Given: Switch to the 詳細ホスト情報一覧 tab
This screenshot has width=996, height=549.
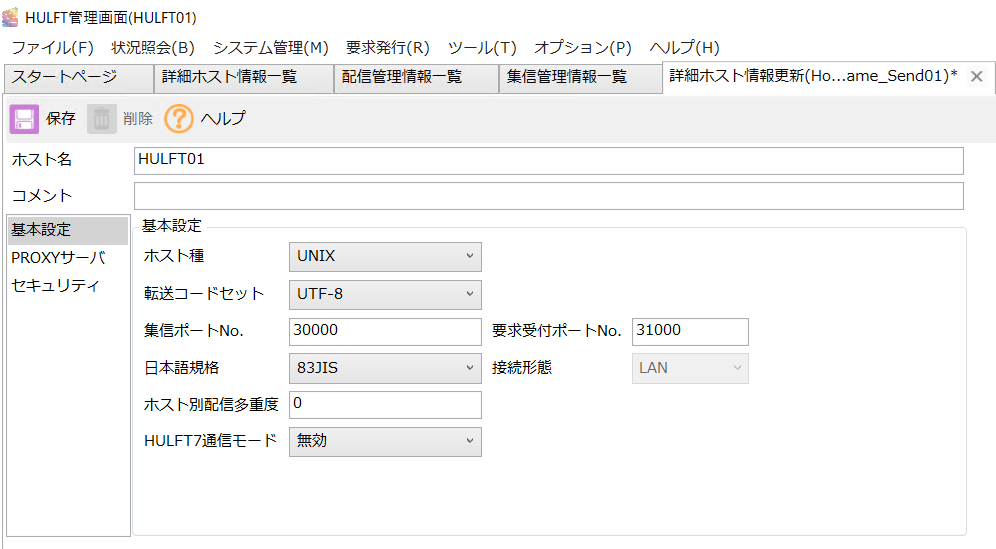Looking at the screenshot, I should point(244,78).
